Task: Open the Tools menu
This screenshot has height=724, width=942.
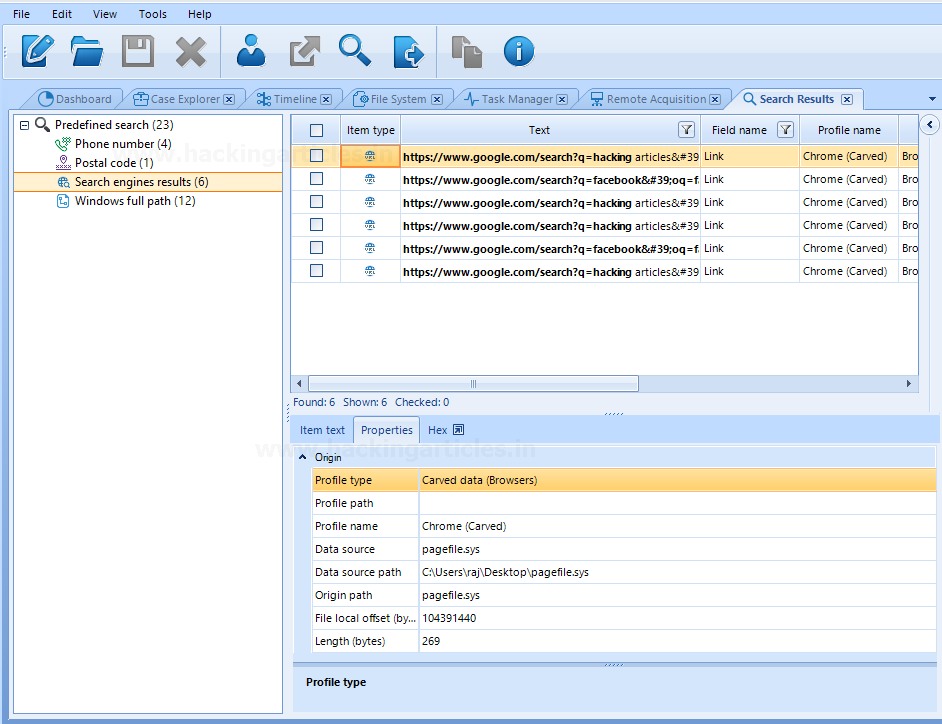Action: [153, 14]
